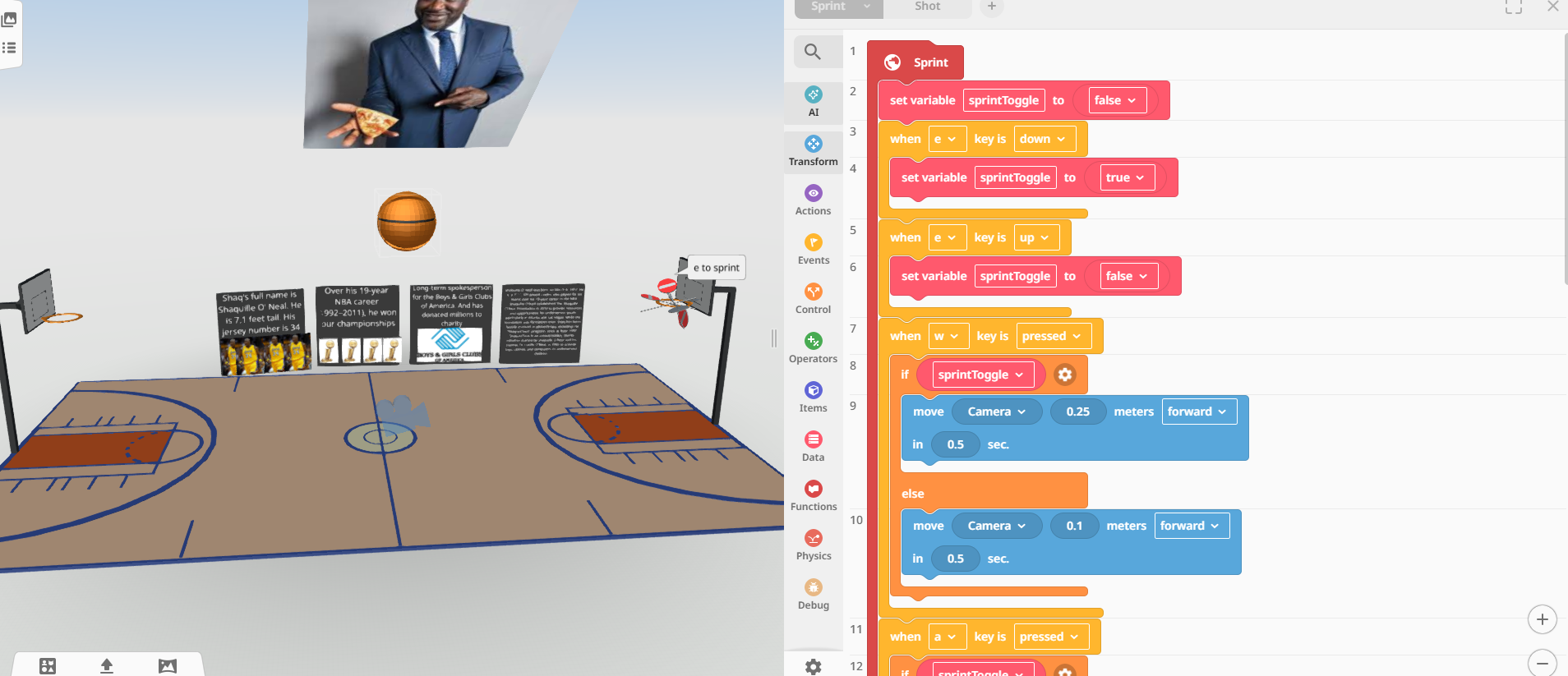Image resolution: width=1568 pixels, height=676 pixels.
Task: Select the Sprint header block
Action: click(915, 62)
